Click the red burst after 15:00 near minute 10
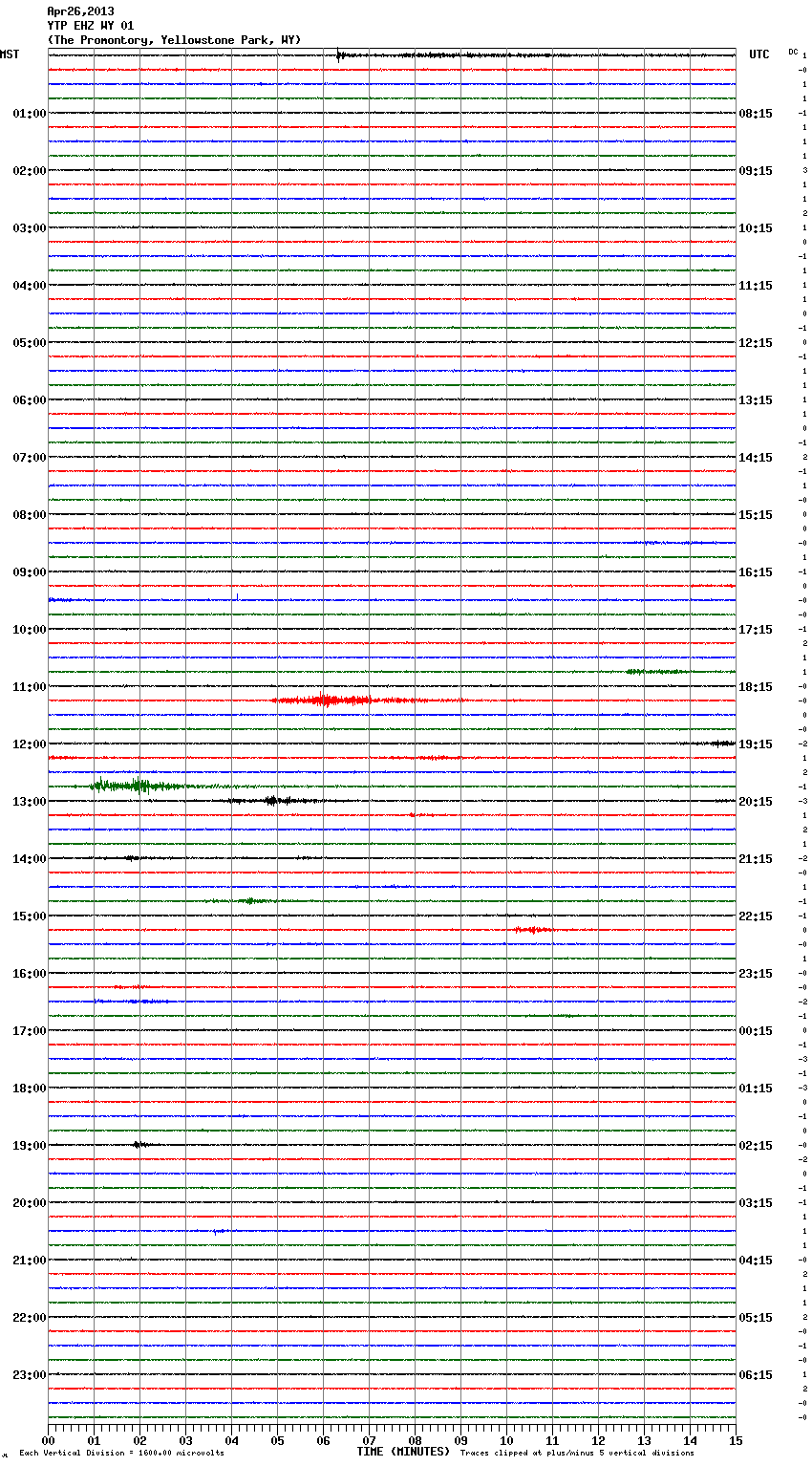The height and width of the screenshot is (1466, 812). click(531, 929)
